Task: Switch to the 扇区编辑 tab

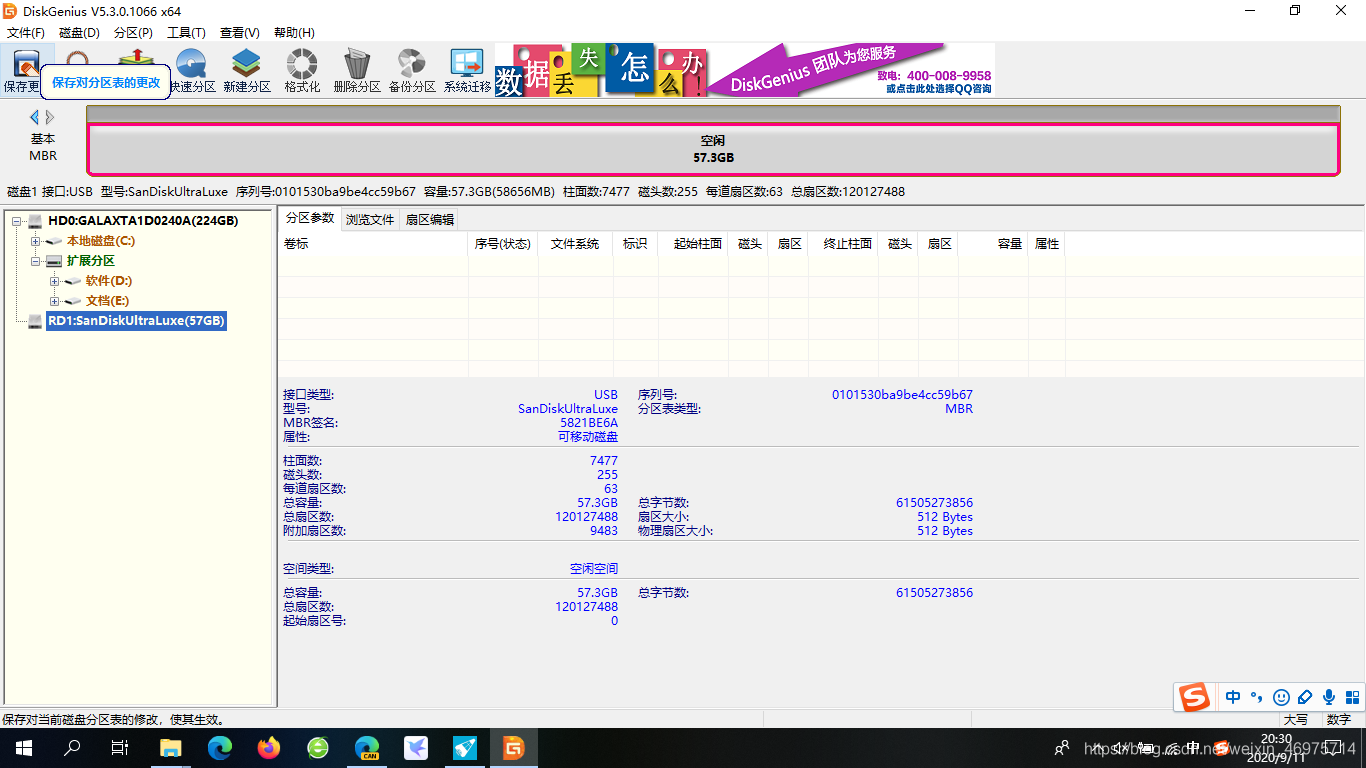Action: tap(429, 220)
